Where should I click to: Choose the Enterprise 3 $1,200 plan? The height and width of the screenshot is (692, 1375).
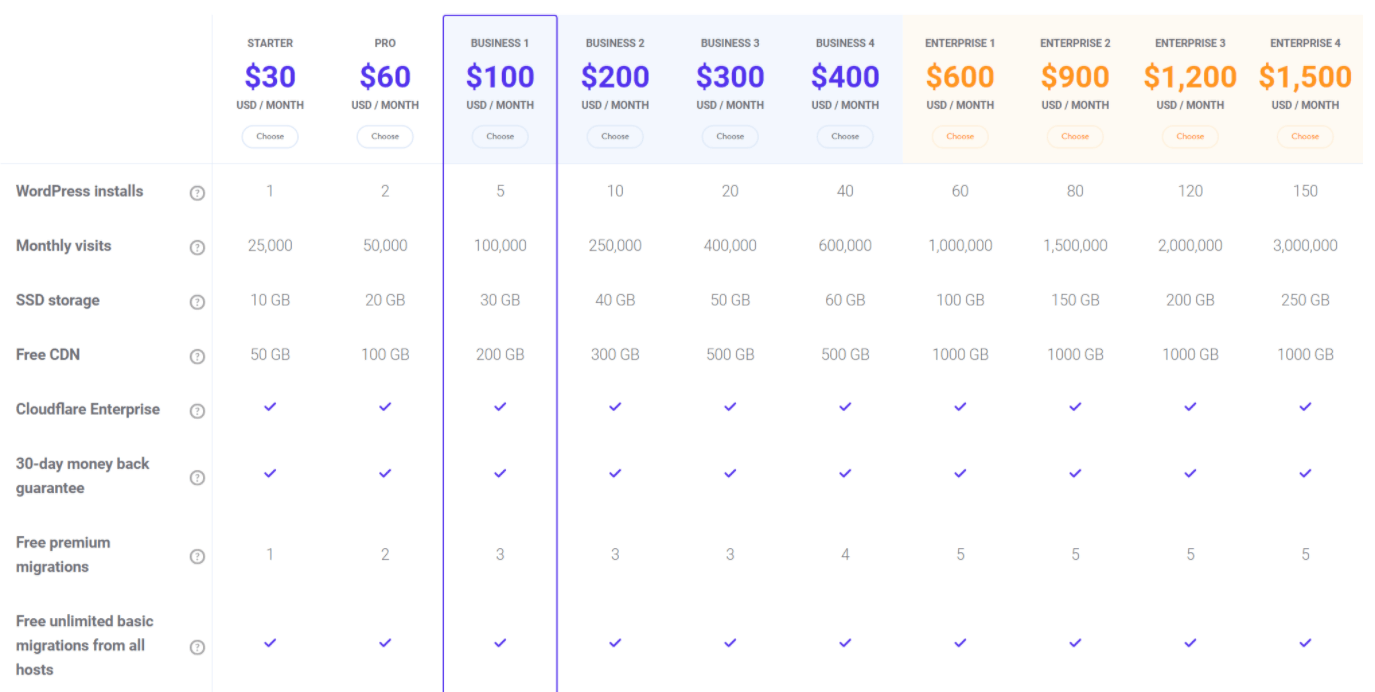[x=1190, y=136]
